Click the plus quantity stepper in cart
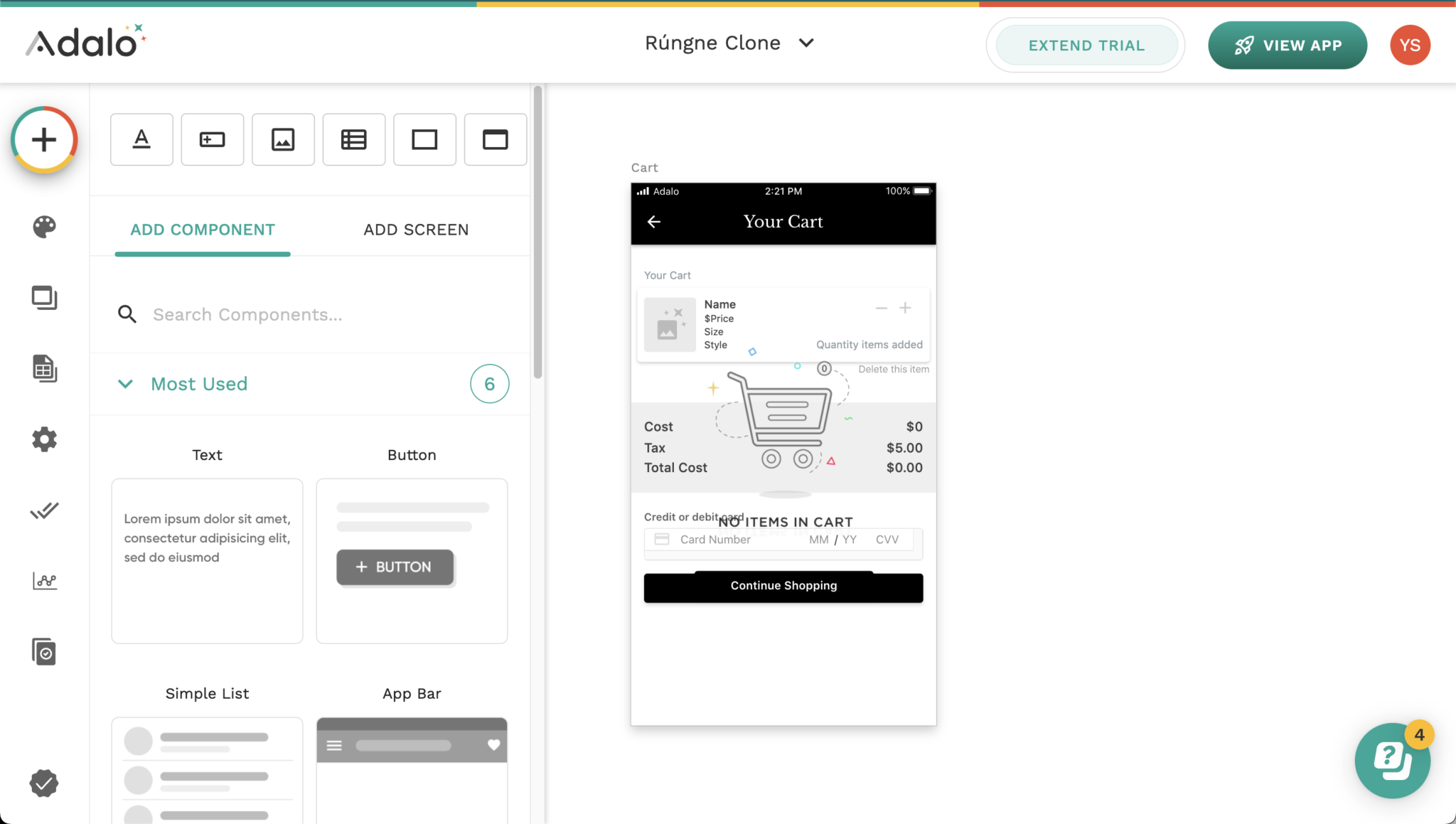Image resolution: width=1456 pixels, height=824 pixels. coord(905,308)
